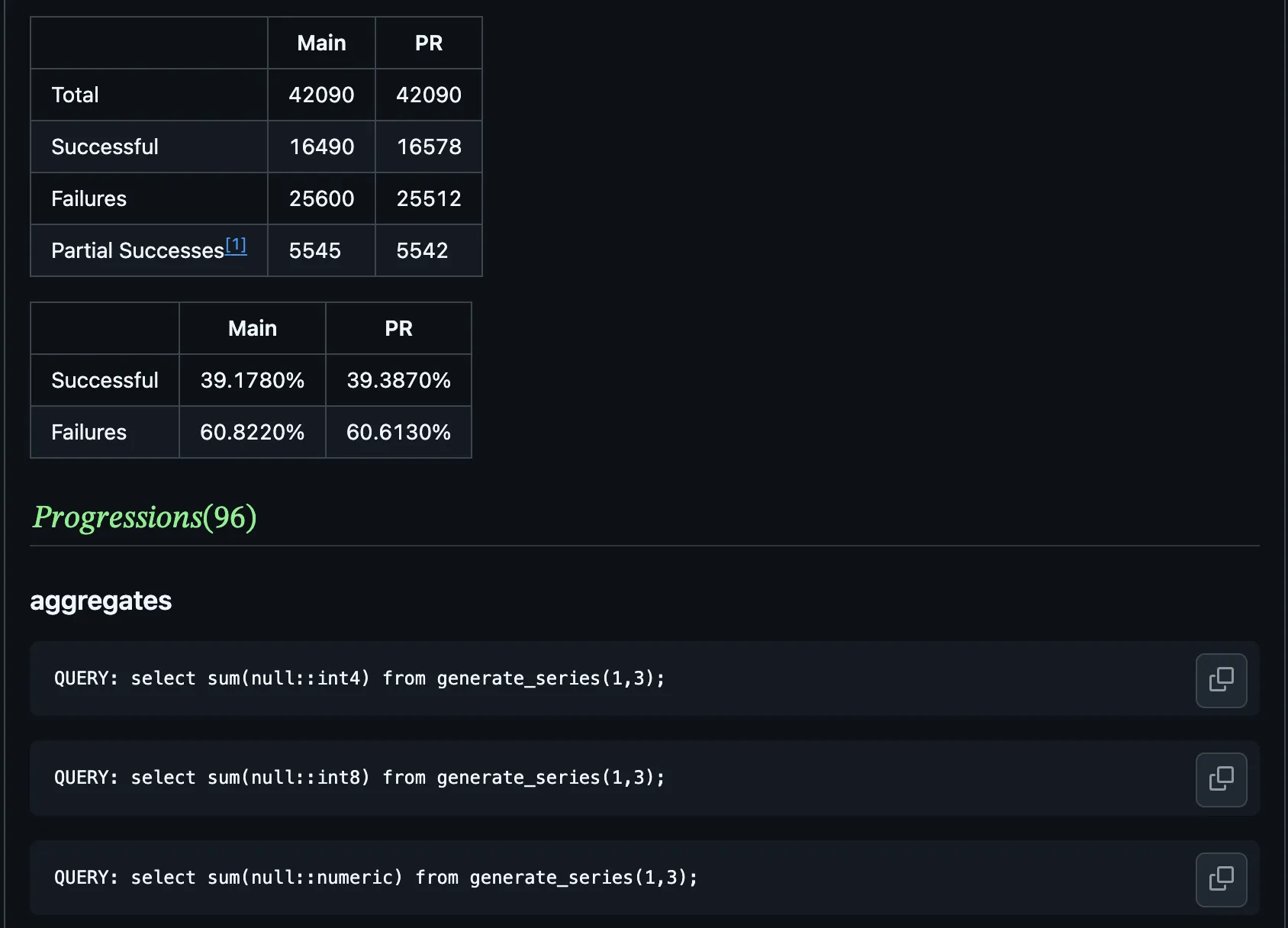Screen dimensions: 1288x928
Task: Click the copy icon beside the sum(null::int4) query
Action: 1221,680
